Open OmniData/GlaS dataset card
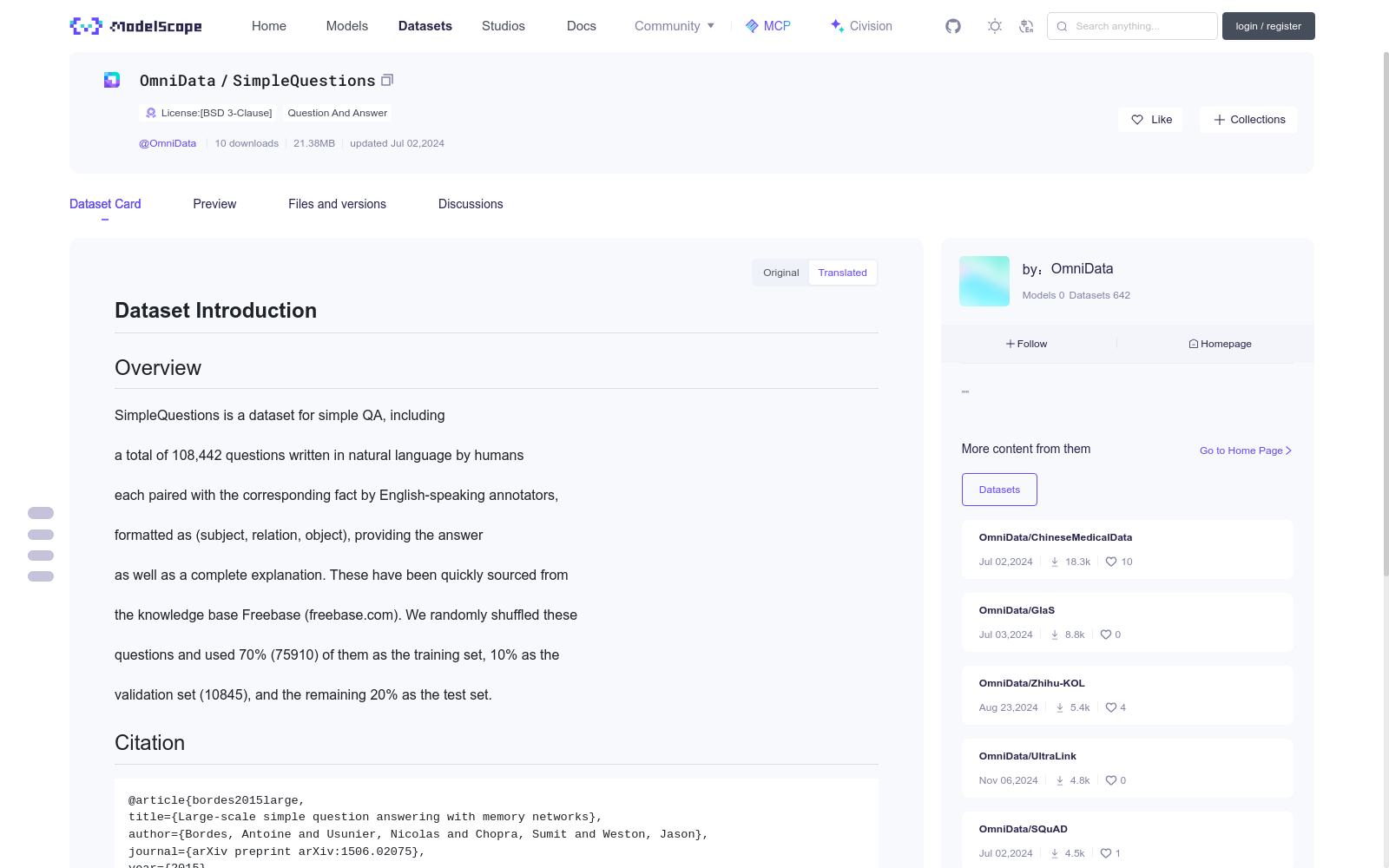Viewport: 1389px width, 868px height. coord(1127,622)
